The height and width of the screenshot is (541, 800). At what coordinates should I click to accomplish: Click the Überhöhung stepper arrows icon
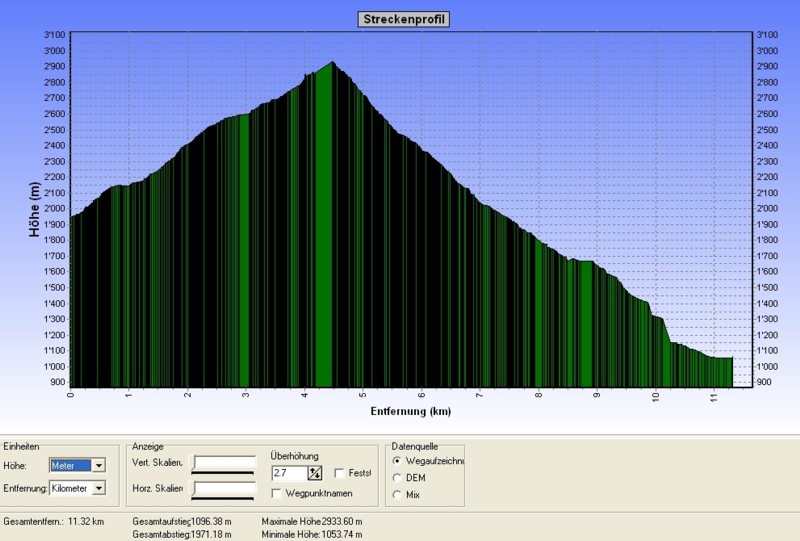point(314,473)
